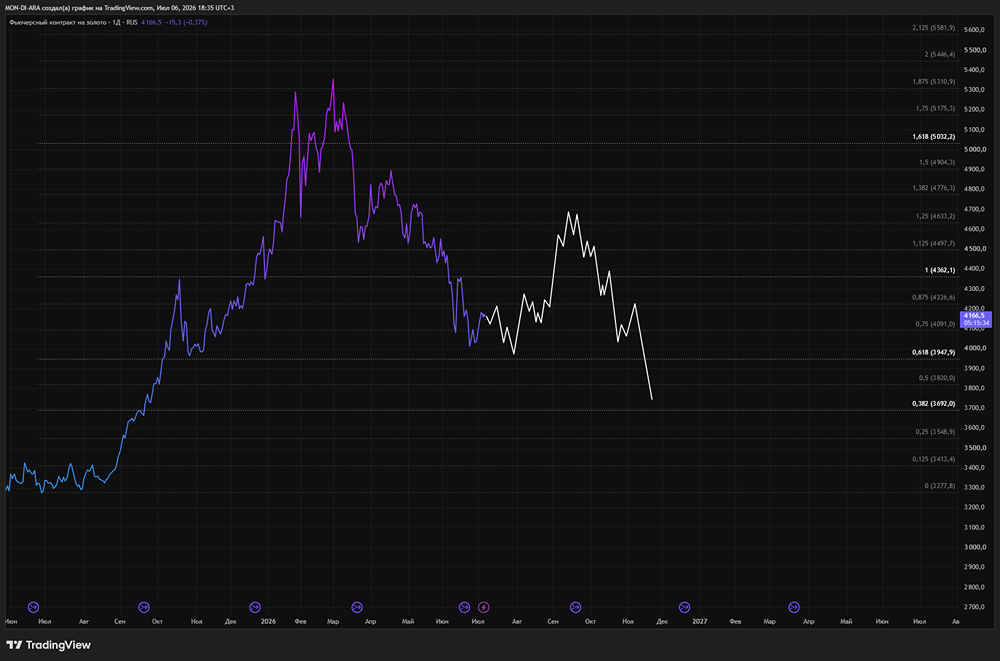Click the event marker just before the 2026 label
Viewport: 1000px width, 661px height.
coord(255,607)
